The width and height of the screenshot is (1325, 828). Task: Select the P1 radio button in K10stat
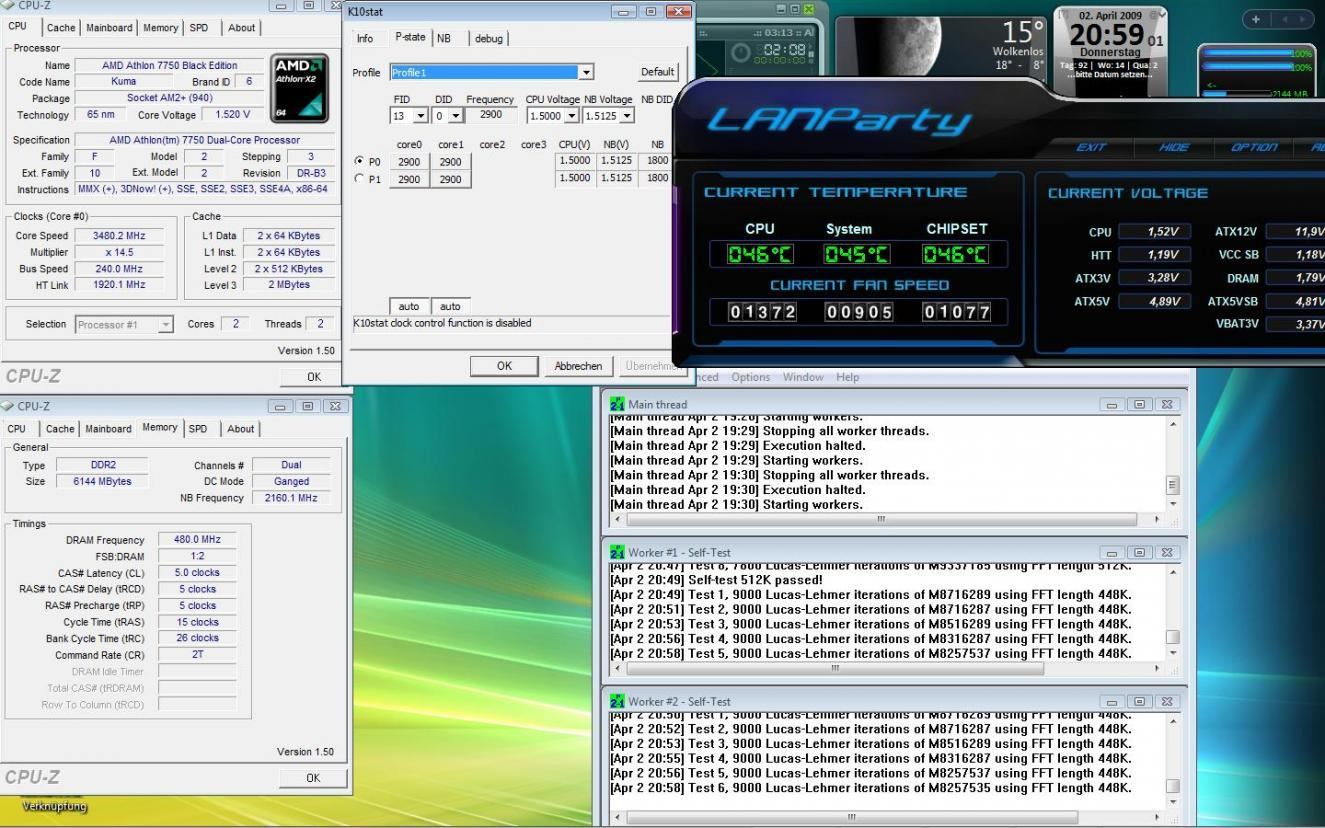click(359, 179)
